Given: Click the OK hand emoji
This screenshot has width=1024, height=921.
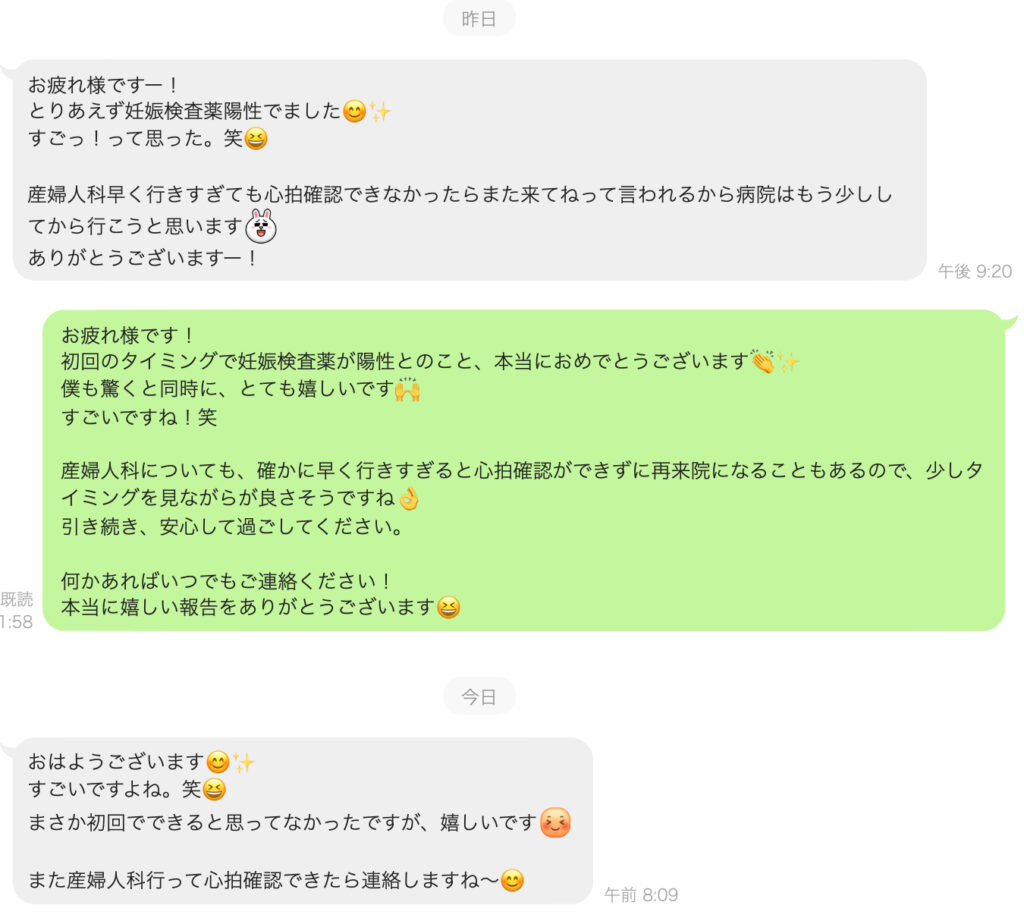Looking at the screenshot, I should point(408,498).
